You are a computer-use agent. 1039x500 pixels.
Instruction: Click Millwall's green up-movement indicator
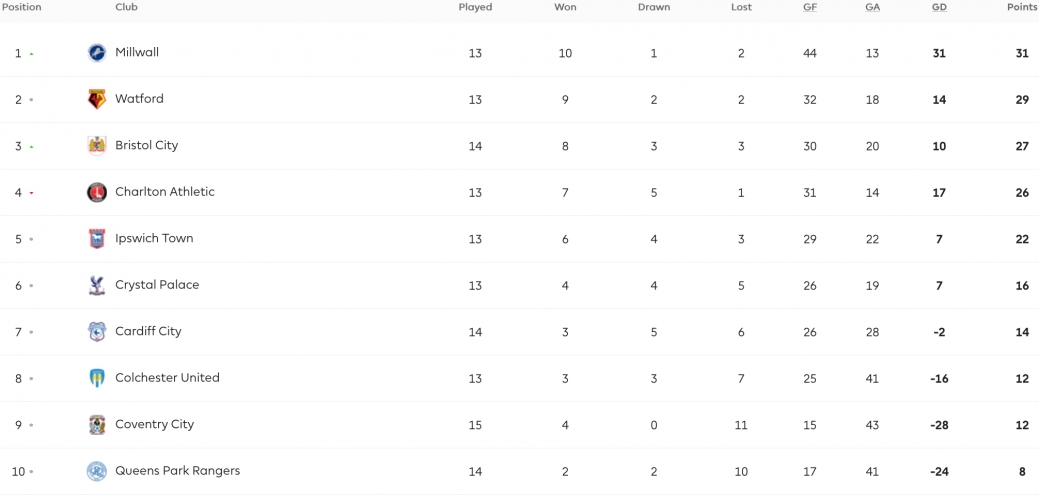(31, 54)
